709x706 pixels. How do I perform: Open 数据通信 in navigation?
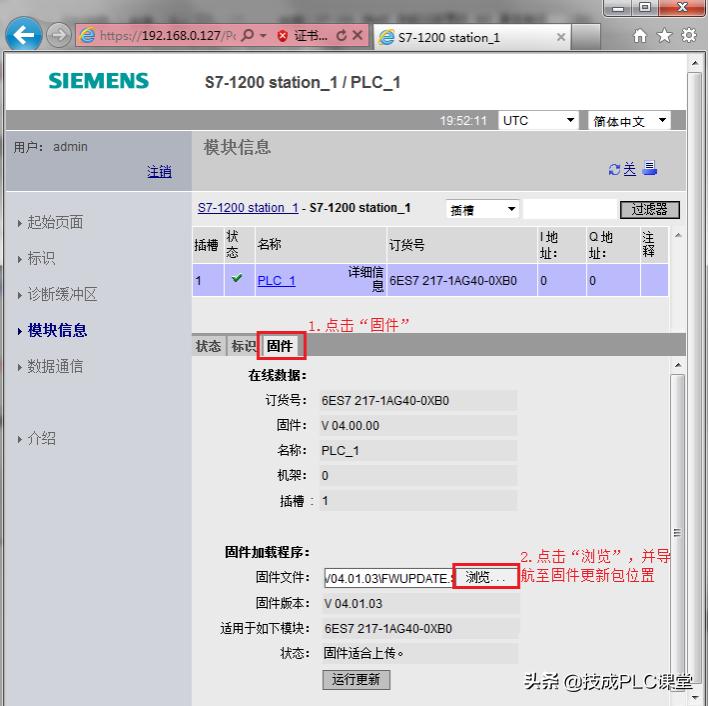tap(55, 366)
